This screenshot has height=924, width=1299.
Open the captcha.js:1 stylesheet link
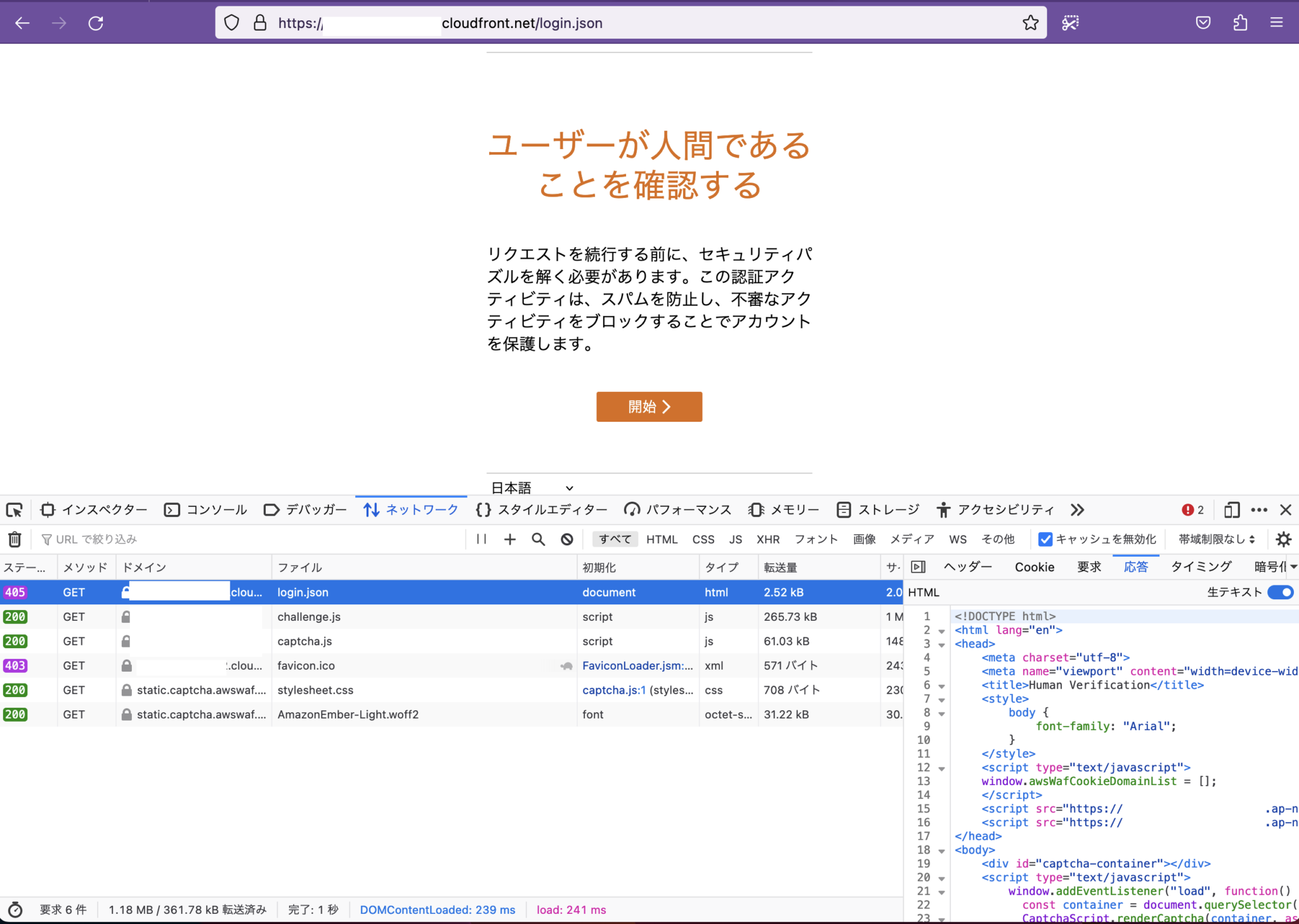tap(612, 689)
